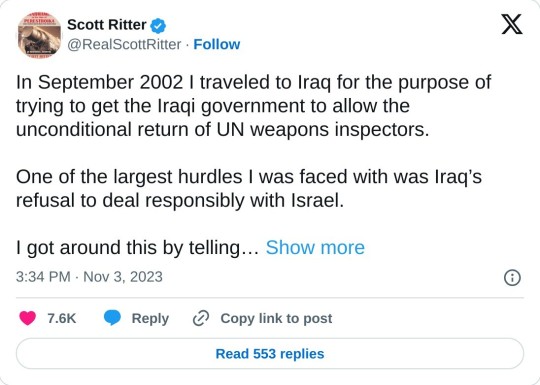Expand tweet with Show more
The width and height of the screenshot is (540, 385).
(x=315, y=247)
